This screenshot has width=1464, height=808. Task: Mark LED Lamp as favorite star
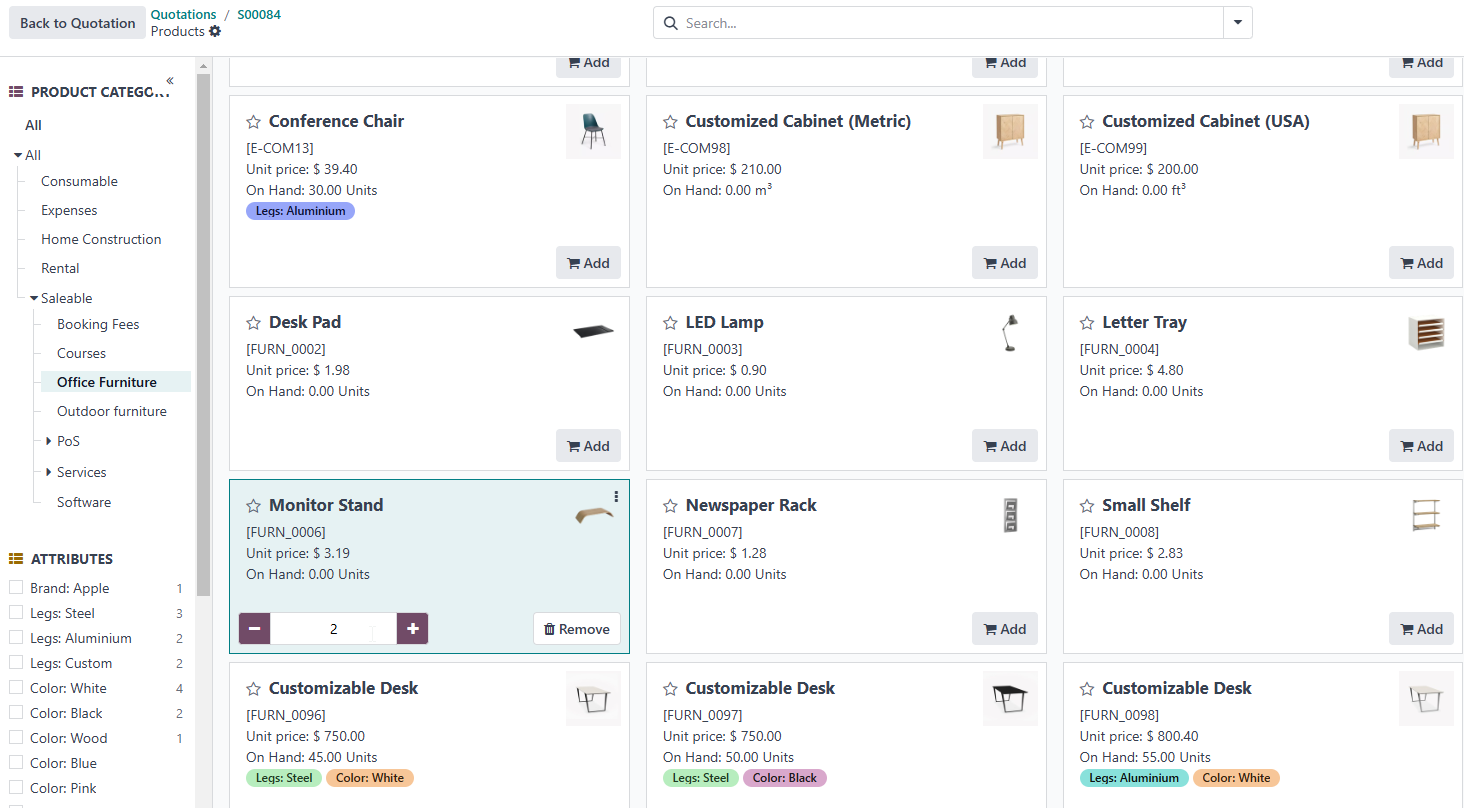[x=670, y=323]
